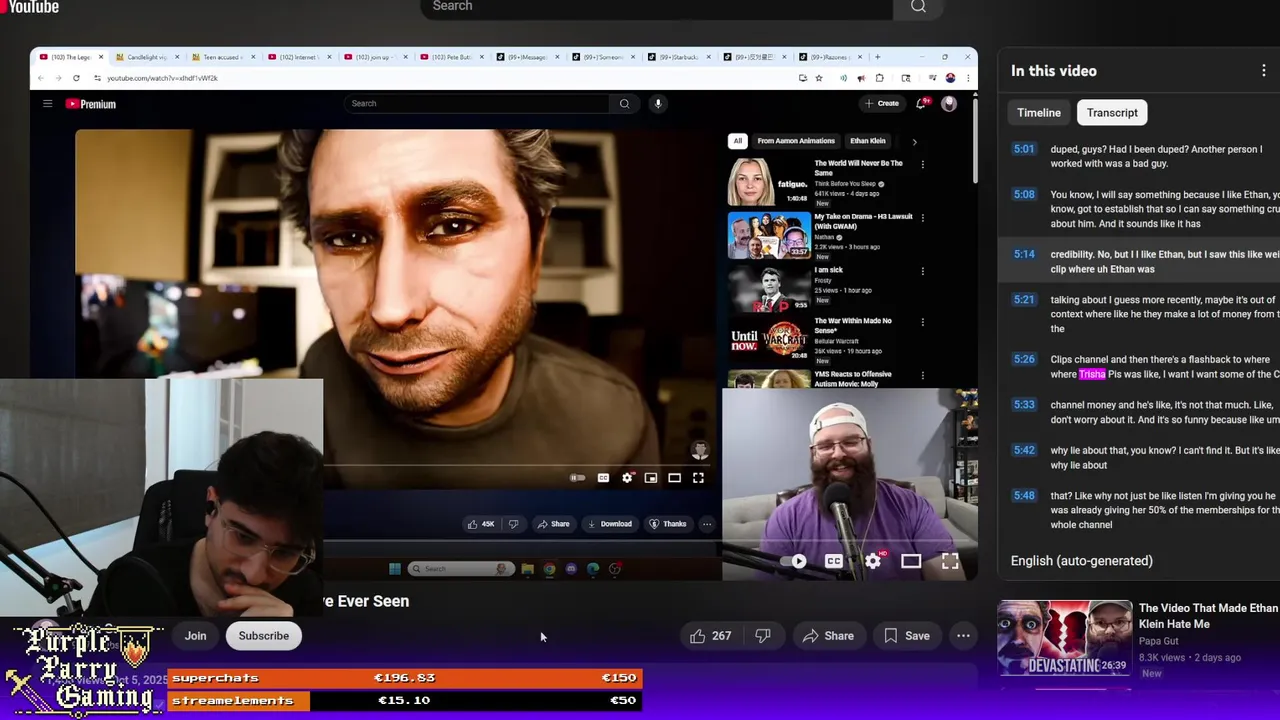
Task: Open options menu for the I am sick video
Action: pyautogui.click(x=922, y=271)
